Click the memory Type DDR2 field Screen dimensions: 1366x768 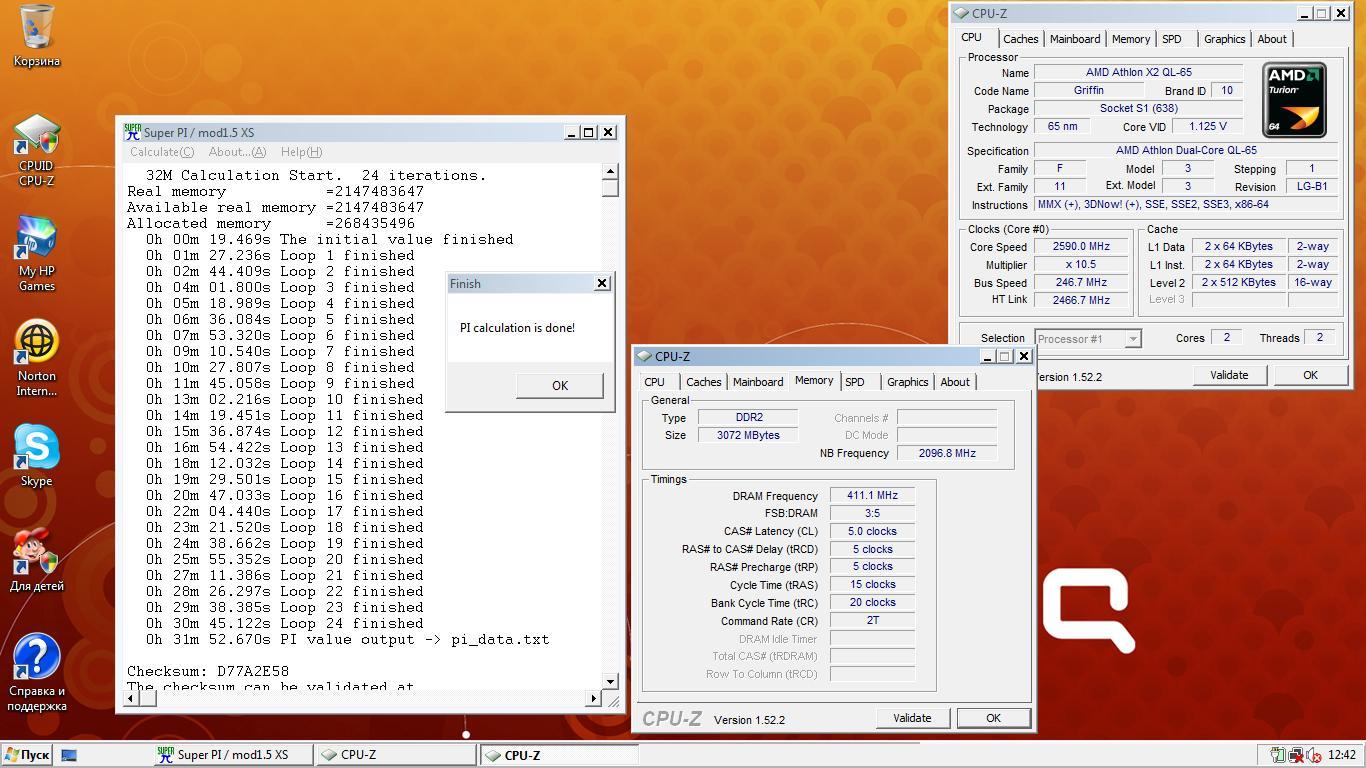748,417
